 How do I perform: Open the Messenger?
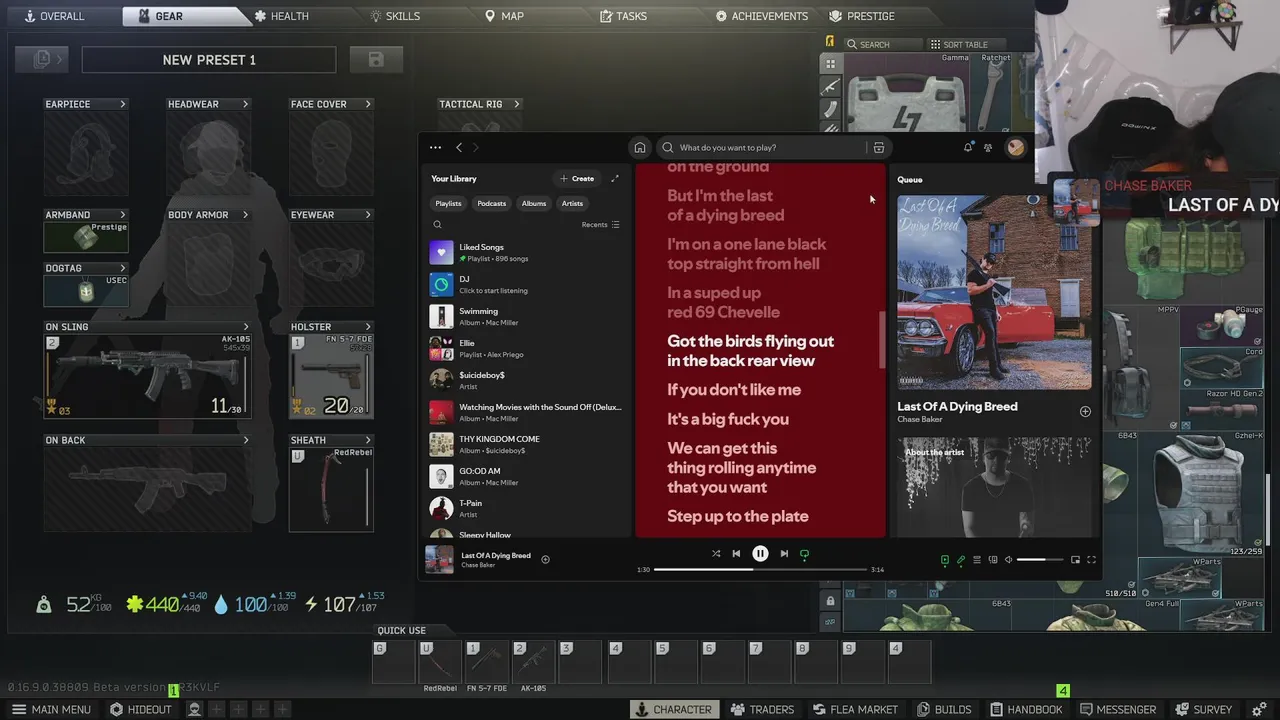[x=1116, y=709]
